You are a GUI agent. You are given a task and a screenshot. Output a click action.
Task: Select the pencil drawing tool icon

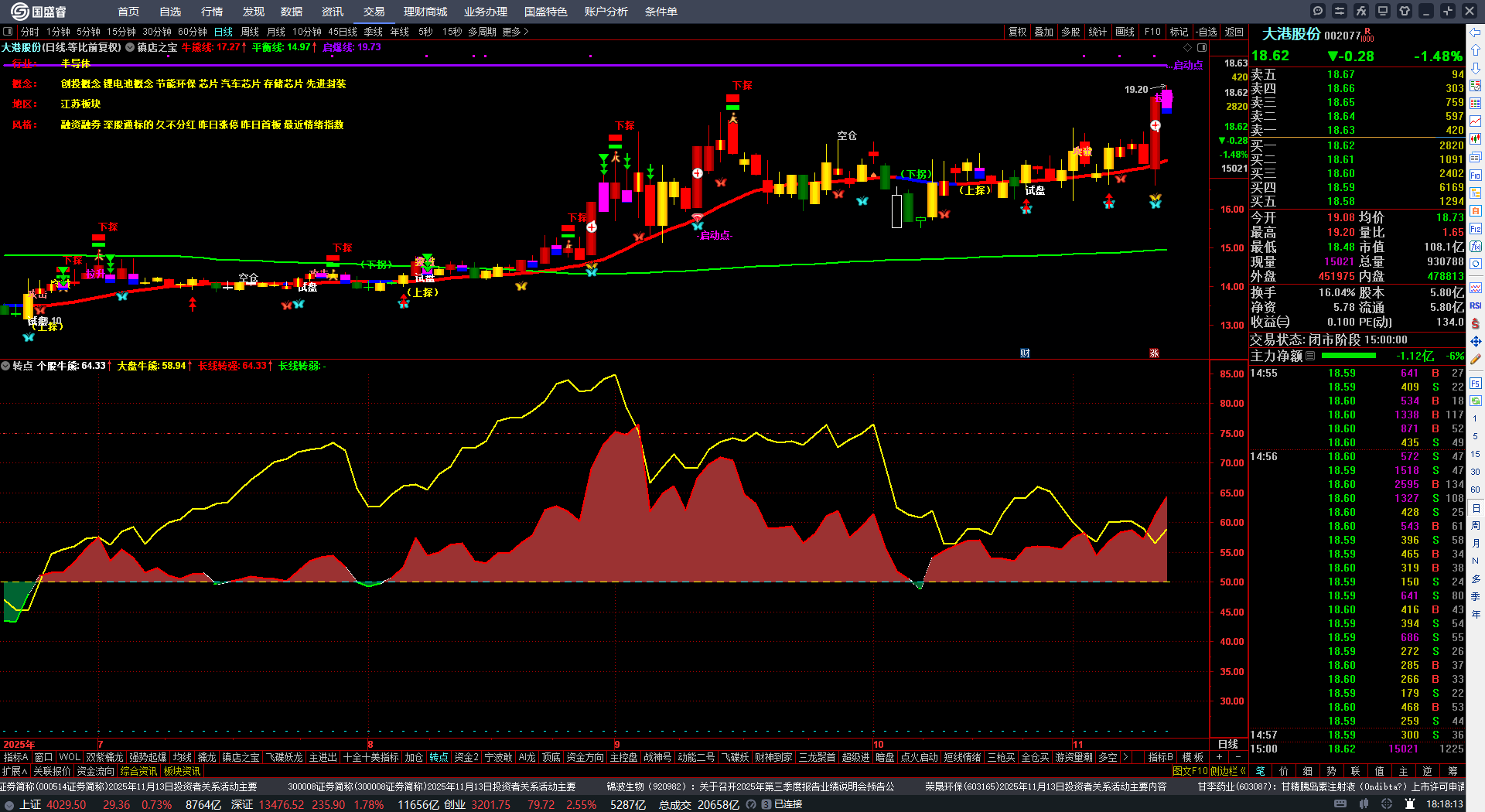pyautogui.click(x=1476, y=359)
